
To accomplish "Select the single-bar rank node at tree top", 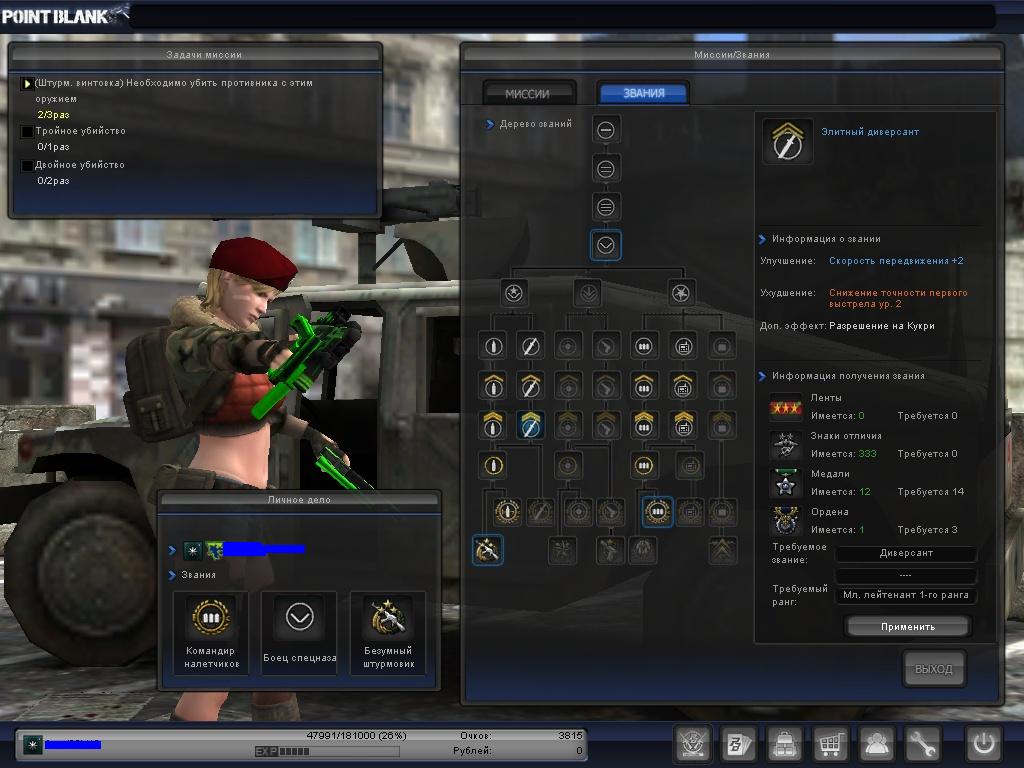I will 605,130.
